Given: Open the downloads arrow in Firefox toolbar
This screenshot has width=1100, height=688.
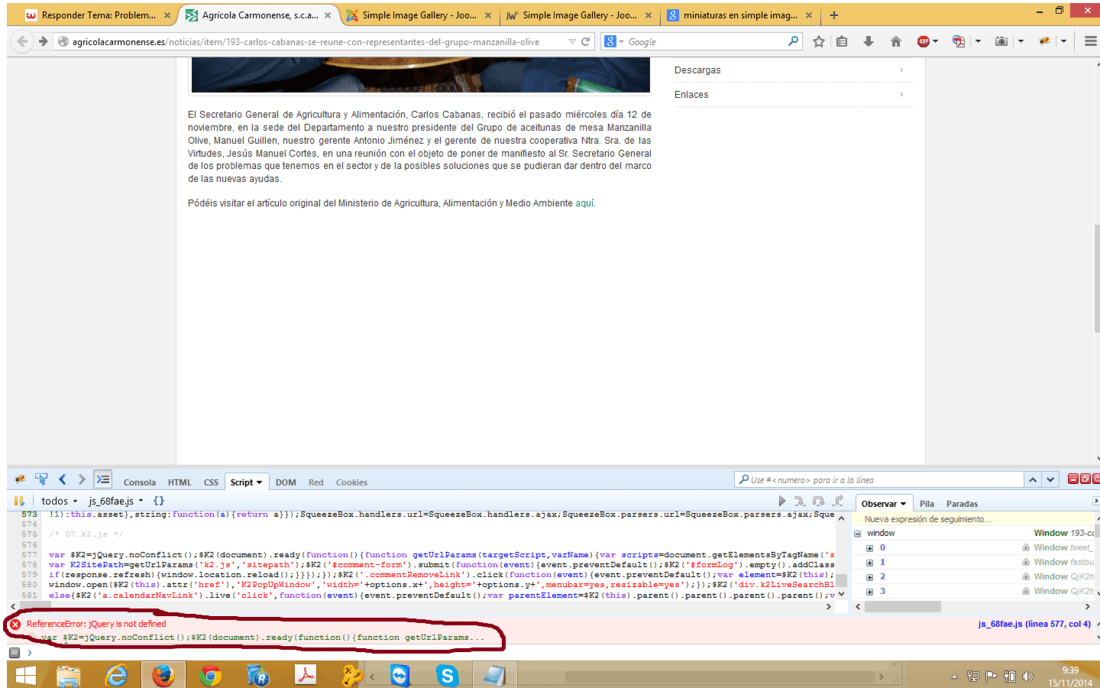Looking at the screenshot, I should click(868, 41).
